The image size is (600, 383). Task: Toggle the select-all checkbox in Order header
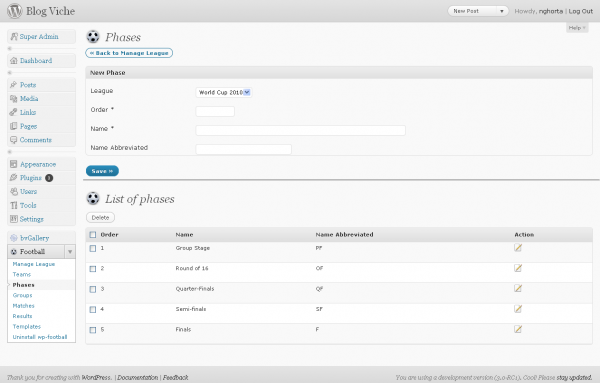pyautogui.click(x=93, y=235)
